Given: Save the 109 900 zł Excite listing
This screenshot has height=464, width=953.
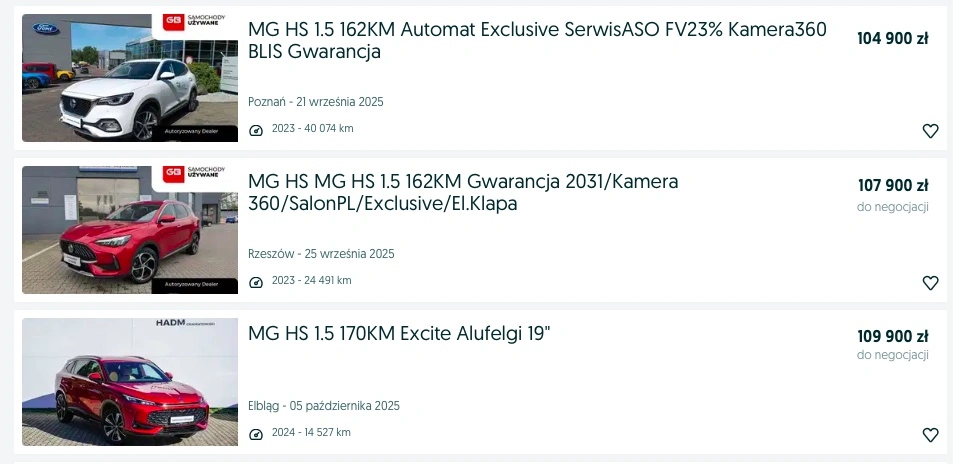Looking at the screenshot, I should coord(930,435).
